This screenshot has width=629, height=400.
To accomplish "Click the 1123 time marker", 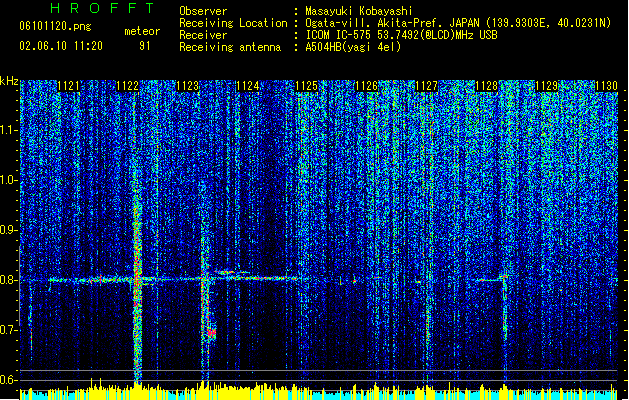I will 188,86.
